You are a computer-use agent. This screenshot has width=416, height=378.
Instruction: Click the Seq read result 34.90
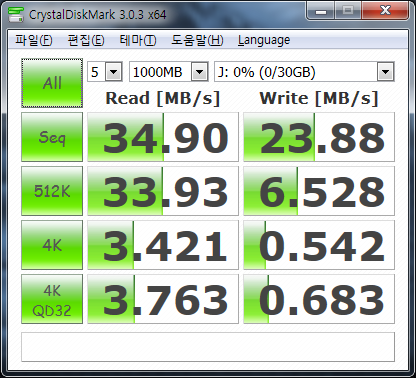point(163,137)
